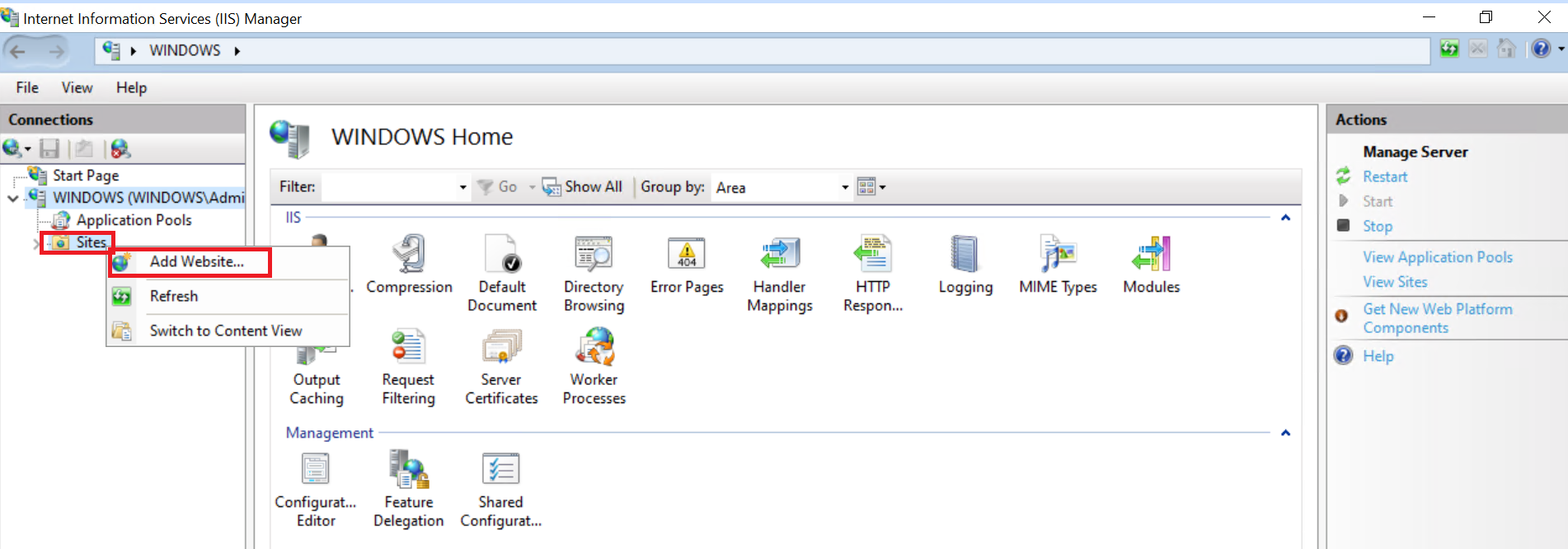Collapse the Management group section
1568x549 pixels.
pos(1285,433)
